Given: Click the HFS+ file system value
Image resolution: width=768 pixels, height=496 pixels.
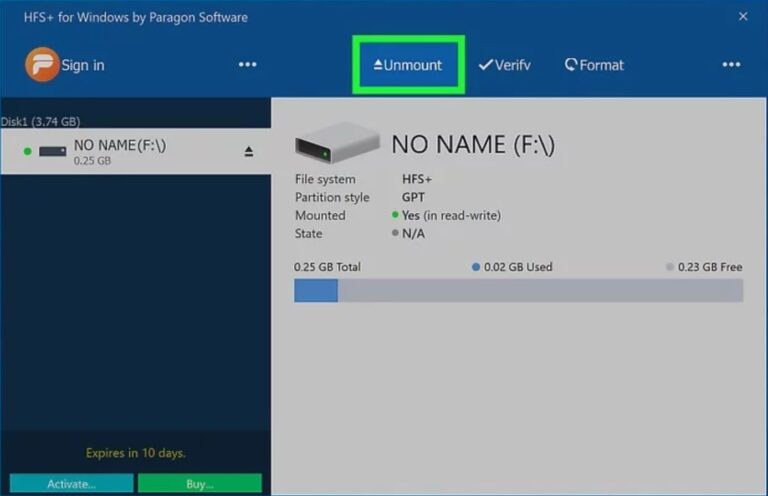Looking at the screenshot, I should [417, 179].
